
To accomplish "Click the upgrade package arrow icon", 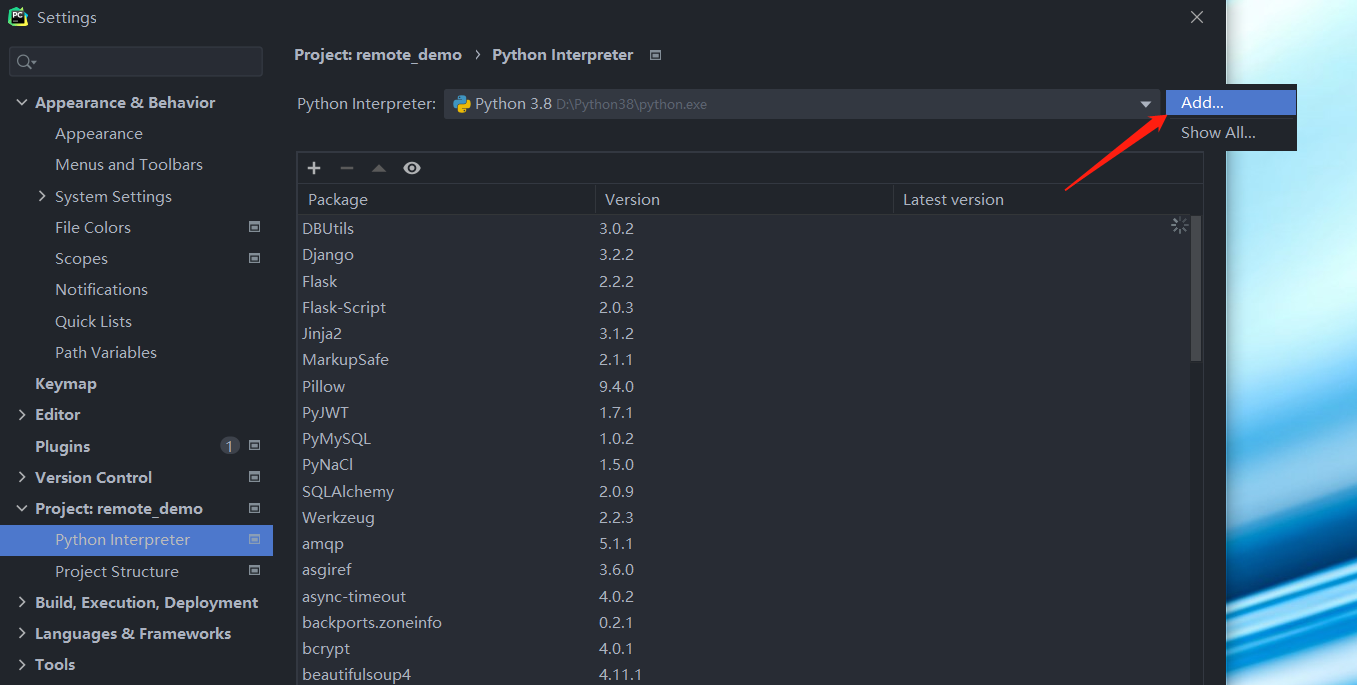I will (x=379, y=168).
